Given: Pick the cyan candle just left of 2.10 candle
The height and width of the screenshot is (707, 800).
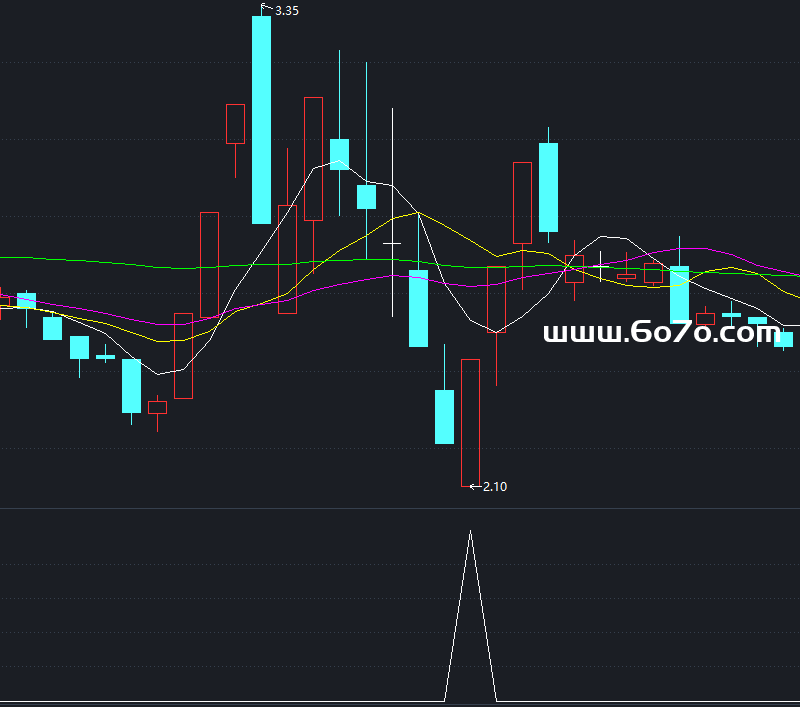Looking at the screenshot, I should (444, 416).
